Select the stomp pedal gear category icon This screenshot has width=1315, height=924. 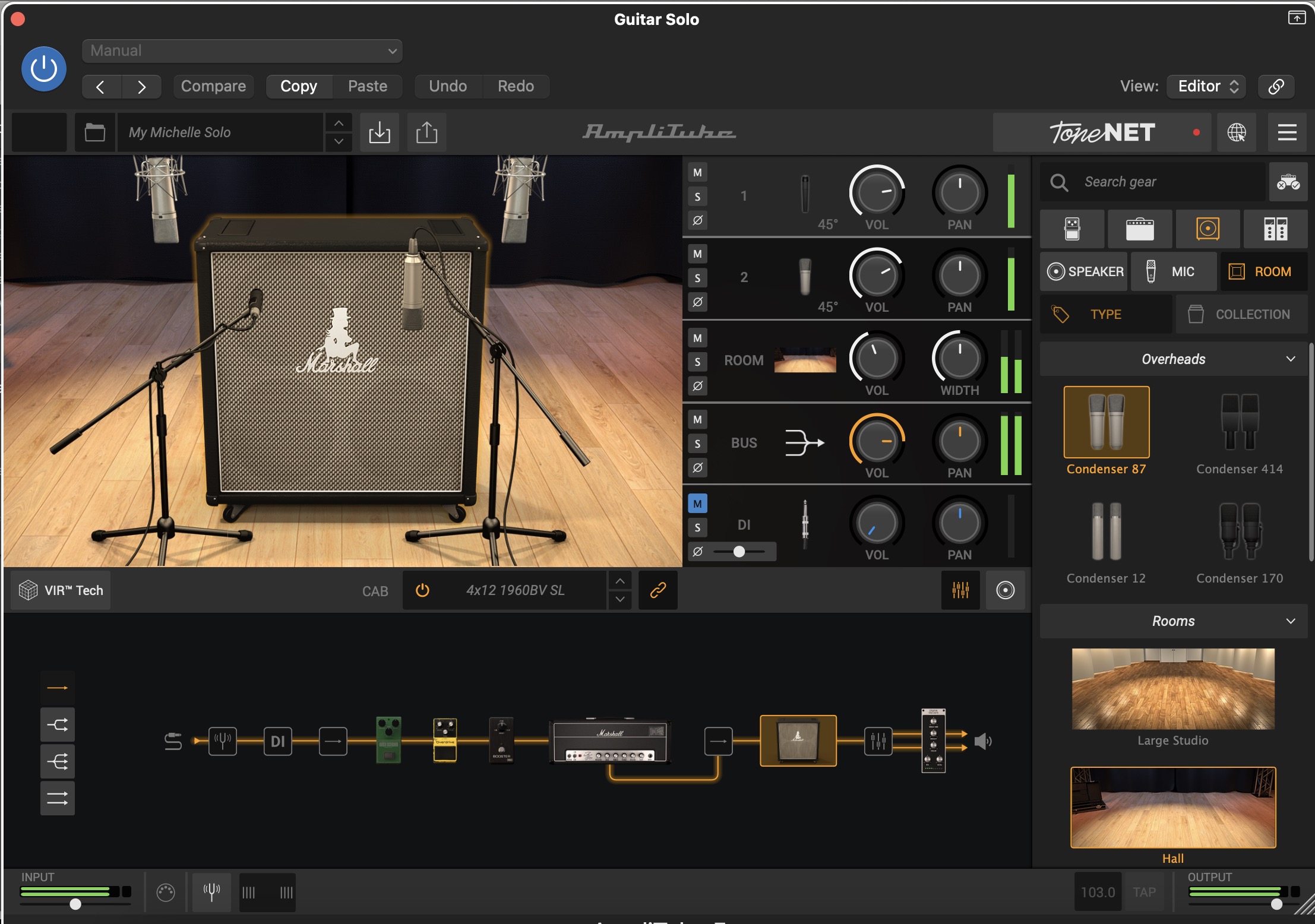coord(1072,229)
